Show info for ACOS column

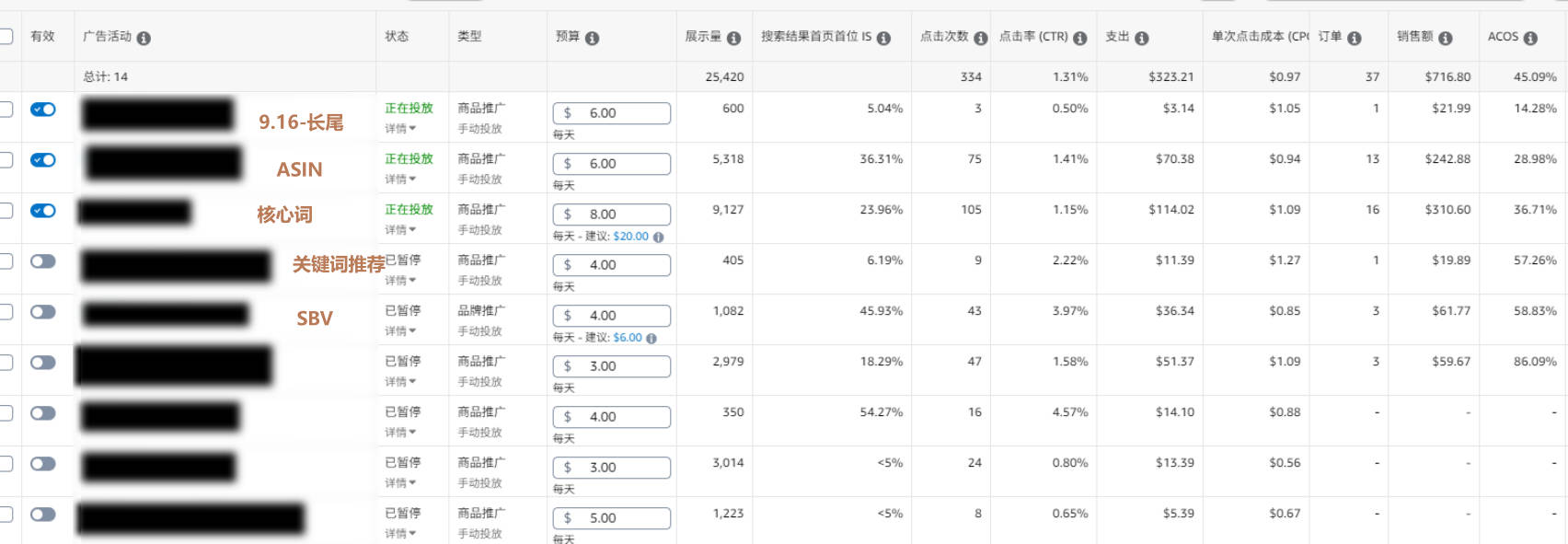[1530, 38]
